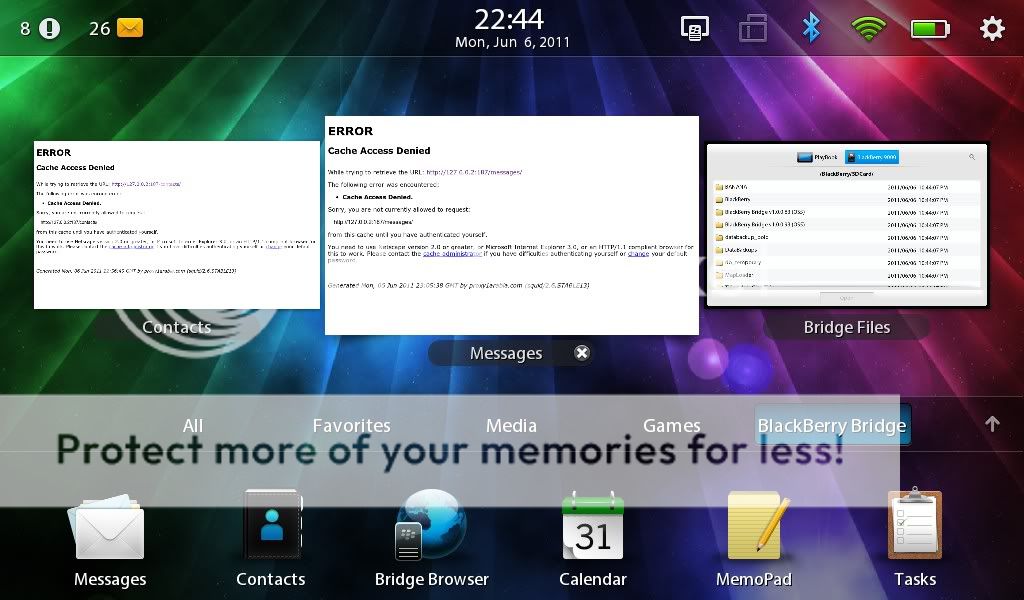Click the /BlackBerry/SDCard/ path in Bridge Files

tap(846, 174)
